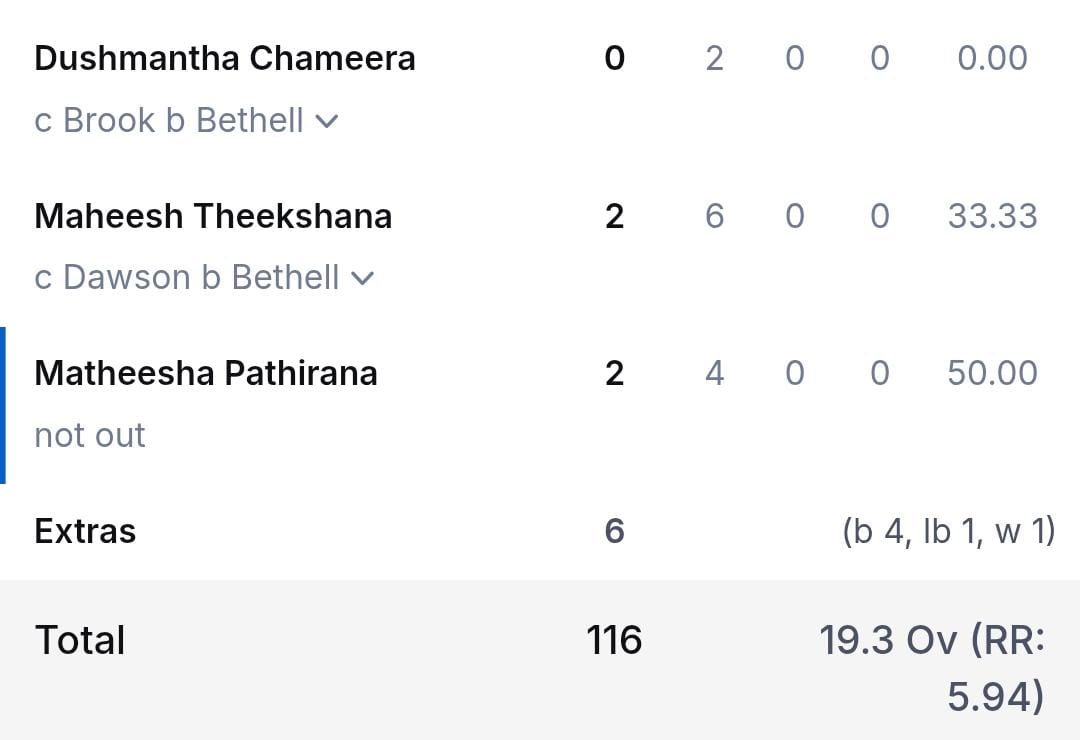Expand the Theekshana dismissal chevron
Viewport: 1080px width, 740px height.
tap(363, 279)
